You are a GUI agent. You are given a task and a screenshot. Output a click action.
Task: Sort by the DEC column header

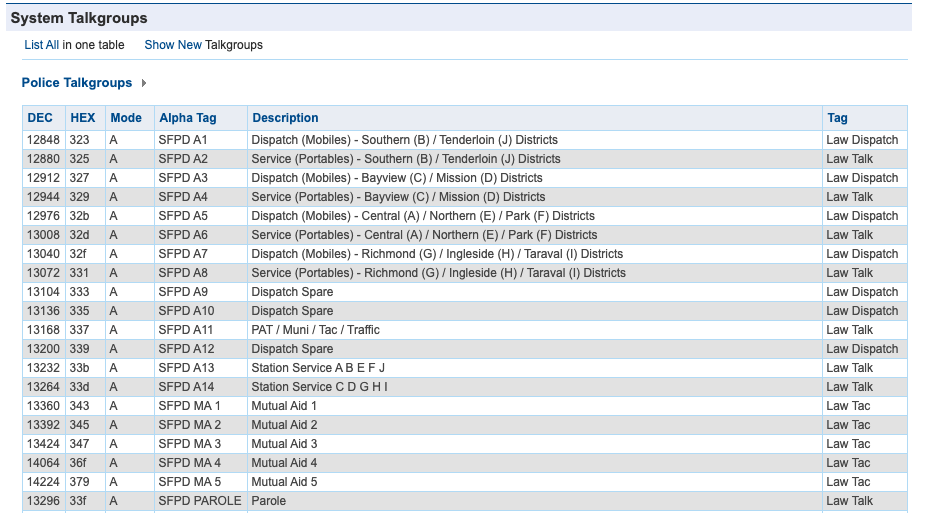click(x=40, y=117)
